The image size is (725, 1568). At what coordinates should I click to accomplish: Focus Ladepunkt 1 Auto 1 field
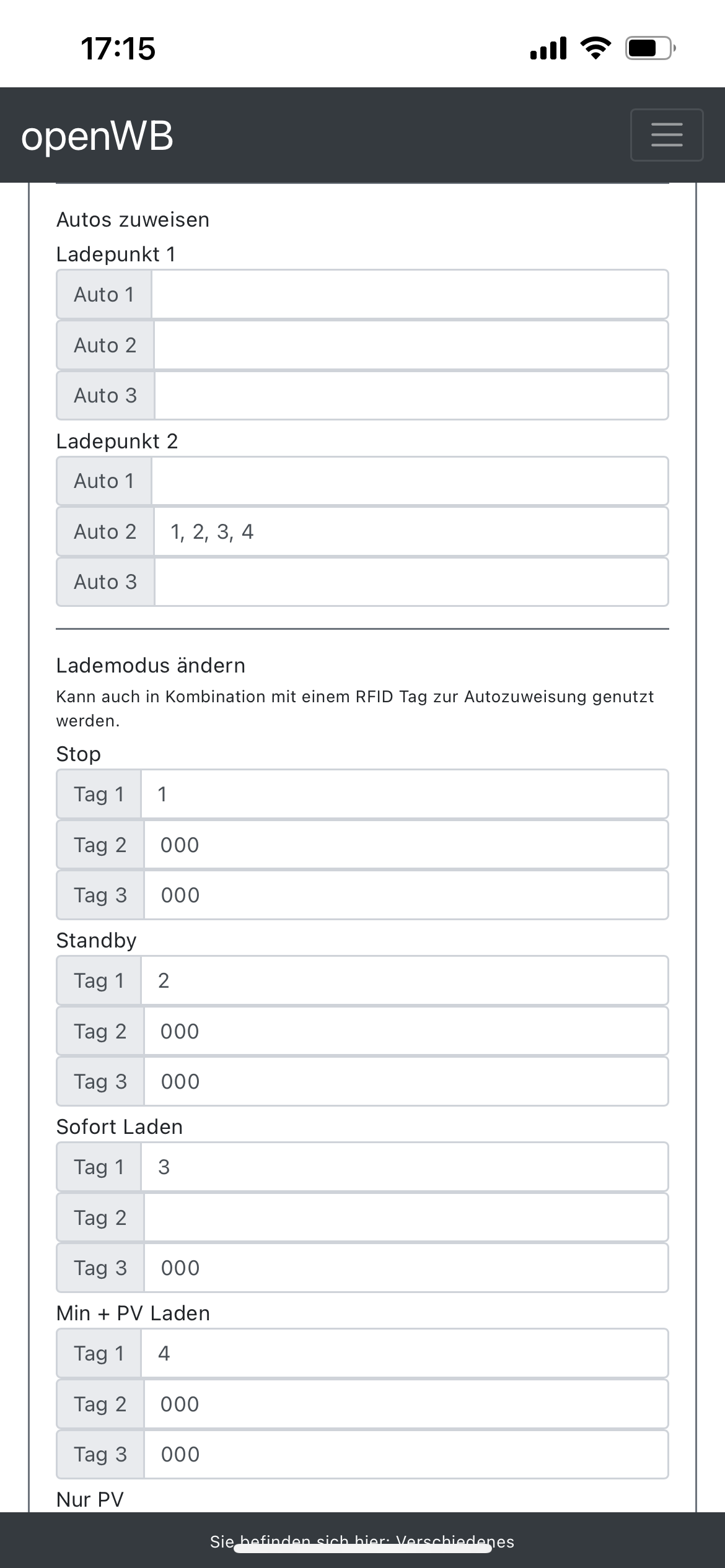pyautogui.click(x=410, y=294)
